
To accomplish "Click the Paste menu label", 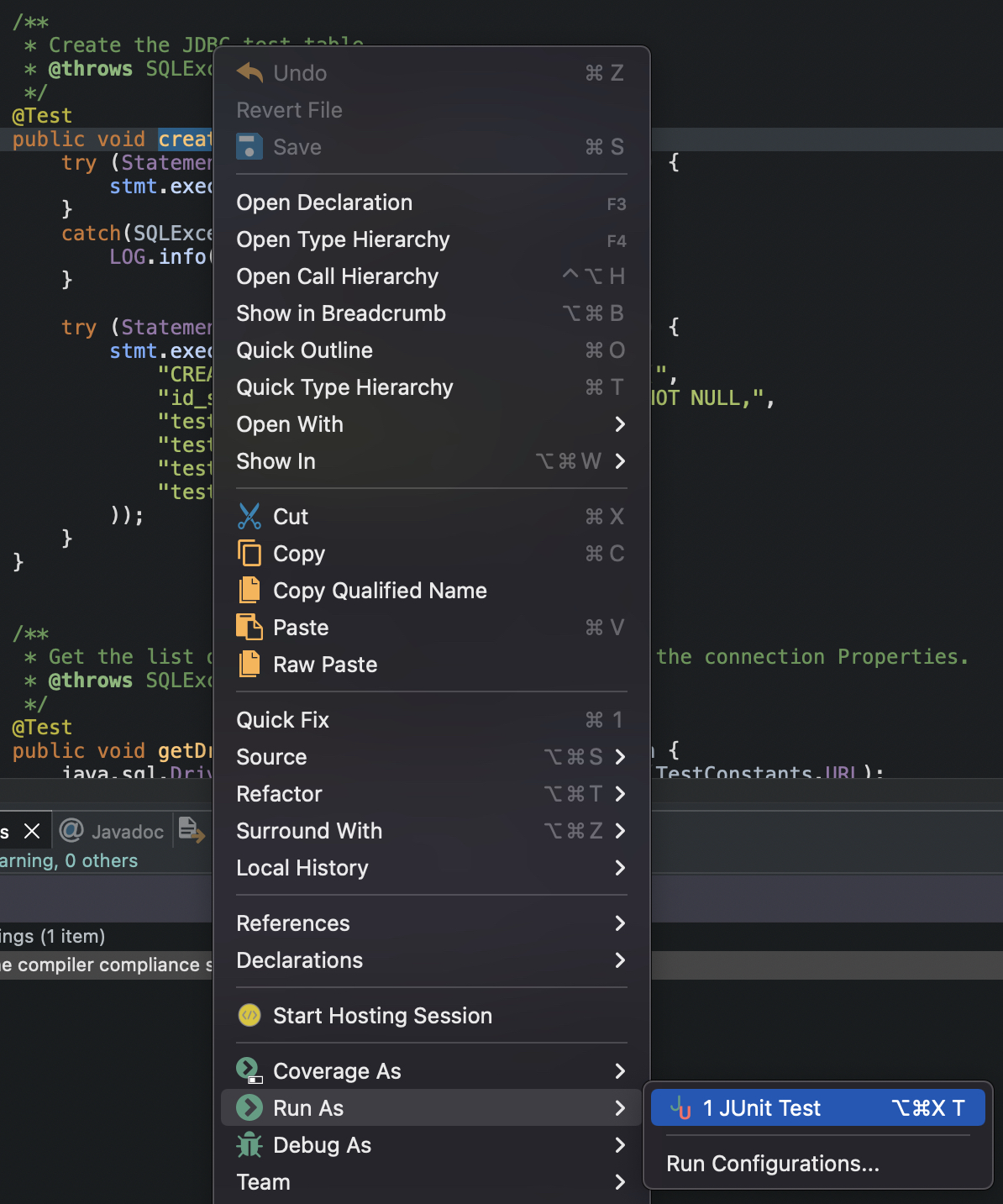I will [x=301, y=628].
